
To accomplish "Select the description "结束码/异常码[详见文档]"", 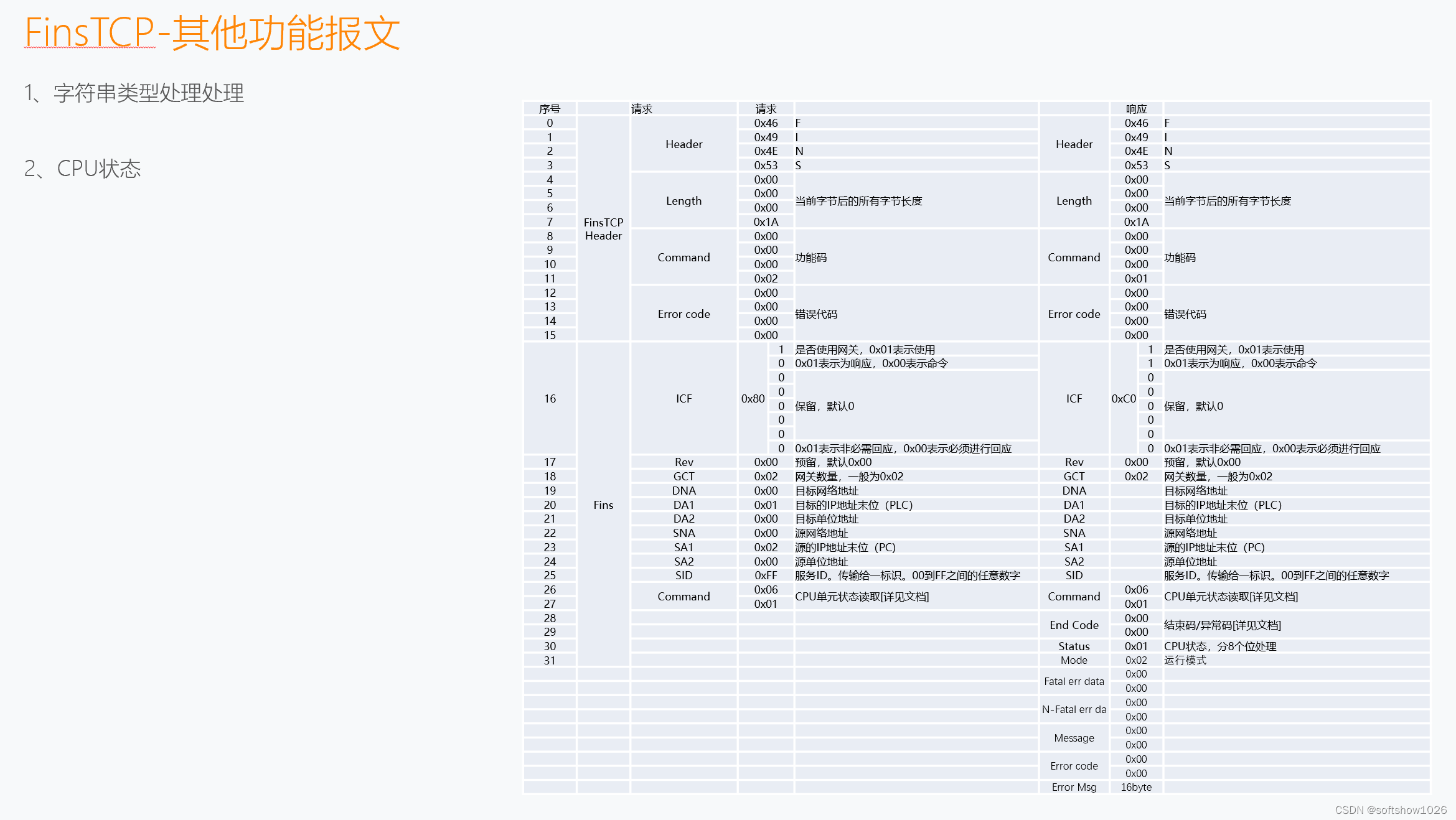I will 1222,625.
